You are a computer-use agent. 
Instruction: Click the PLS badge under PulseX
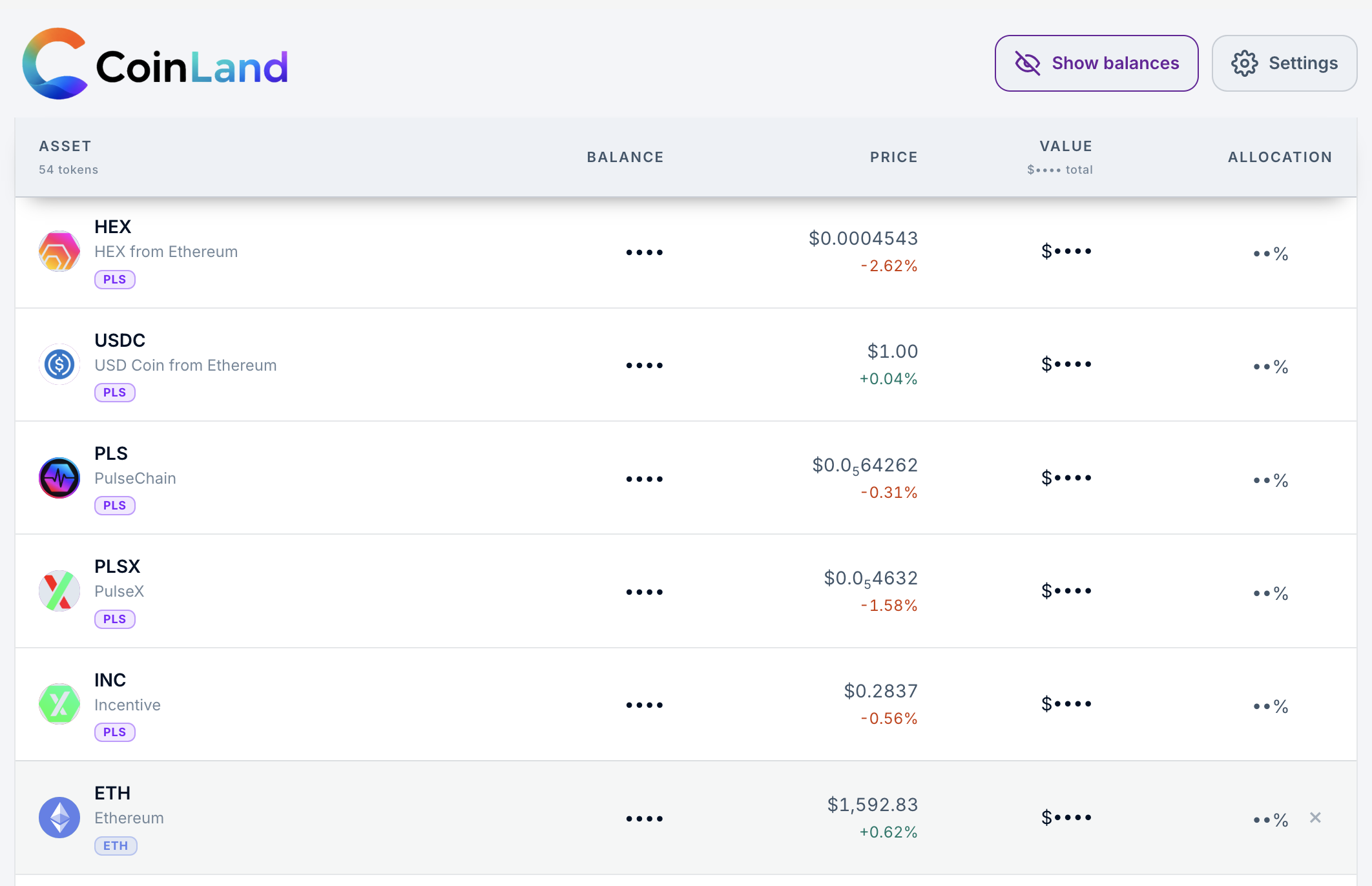115,619
